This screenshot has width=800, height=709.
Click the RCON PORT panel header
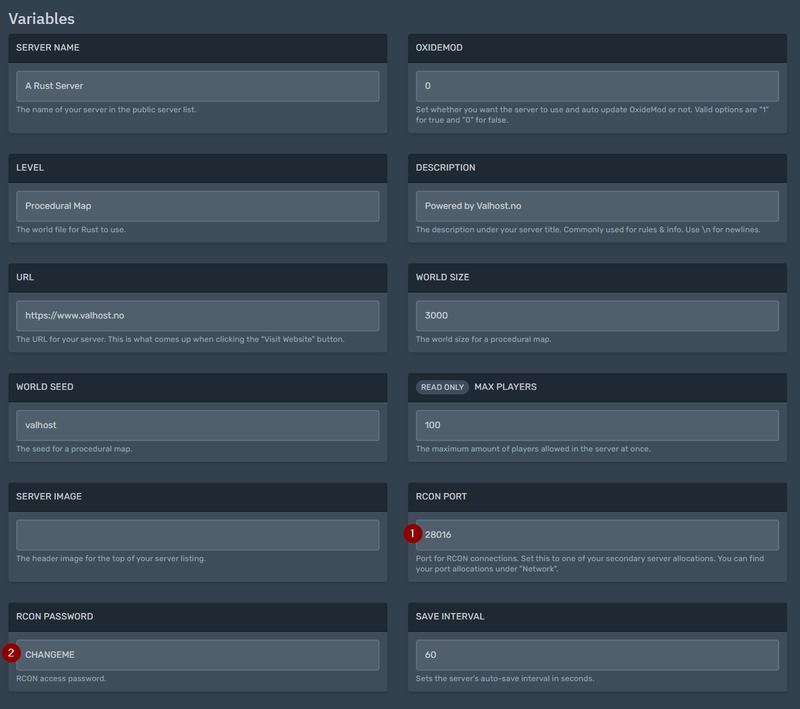[597, 497]
